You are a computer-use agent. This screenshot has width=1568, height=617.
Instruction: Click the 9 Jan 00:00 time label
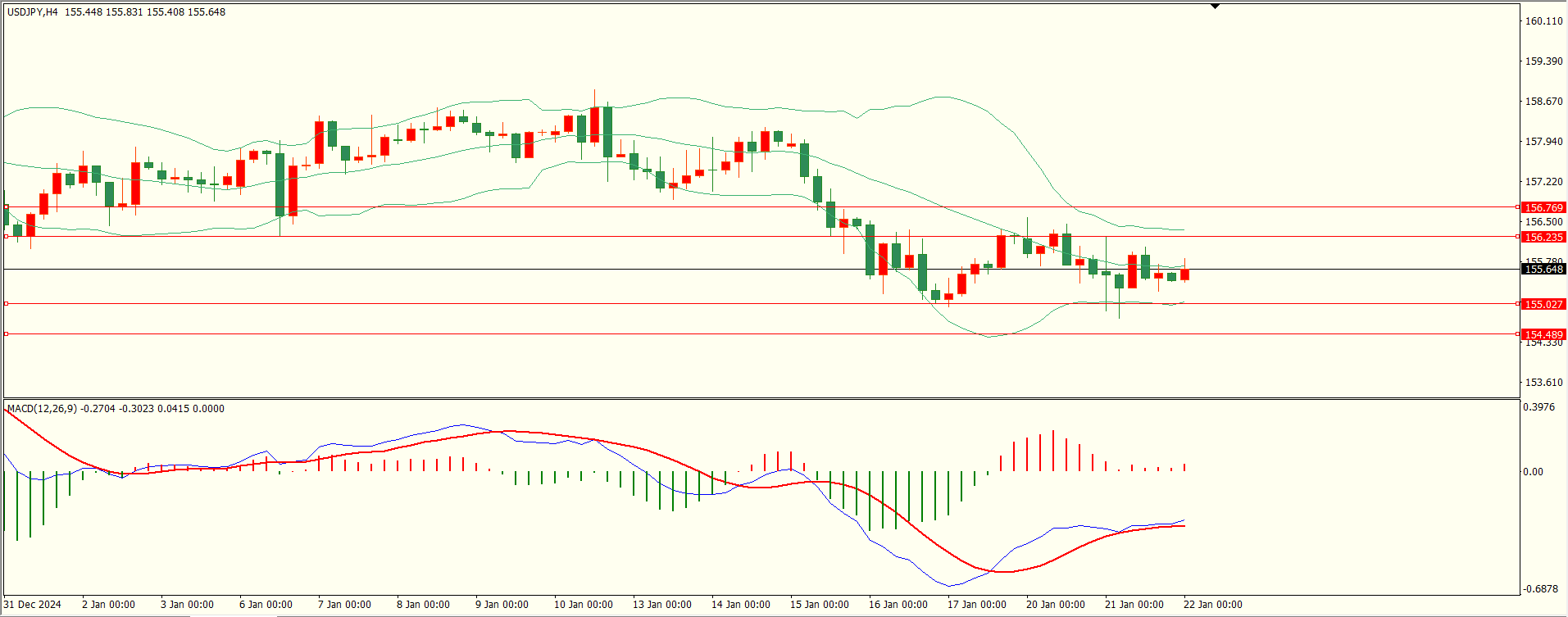point(502,605)
